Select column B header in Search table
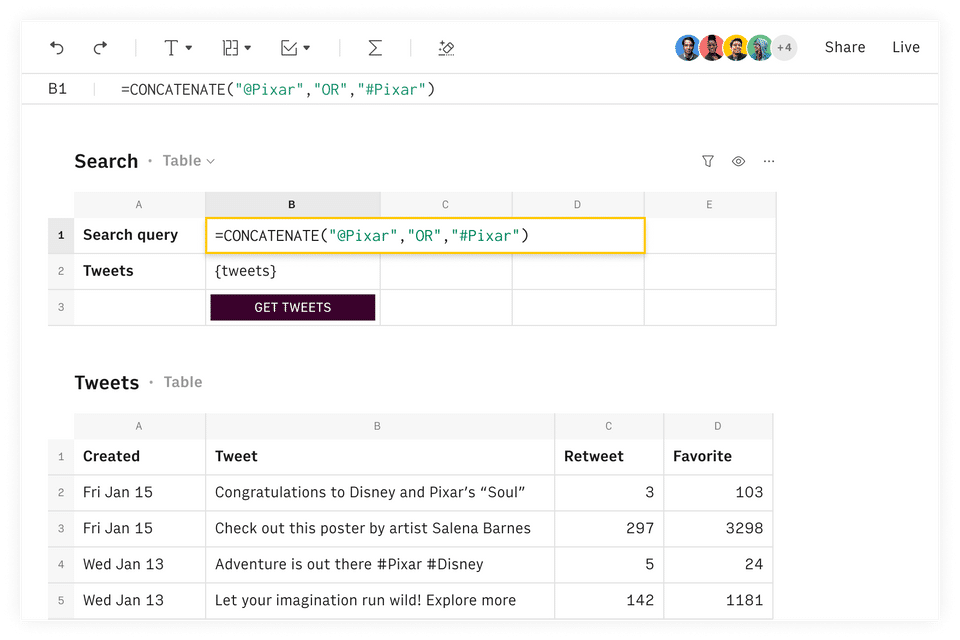The height and width of the screenshot is (640, 960). [x=292, y=205]
